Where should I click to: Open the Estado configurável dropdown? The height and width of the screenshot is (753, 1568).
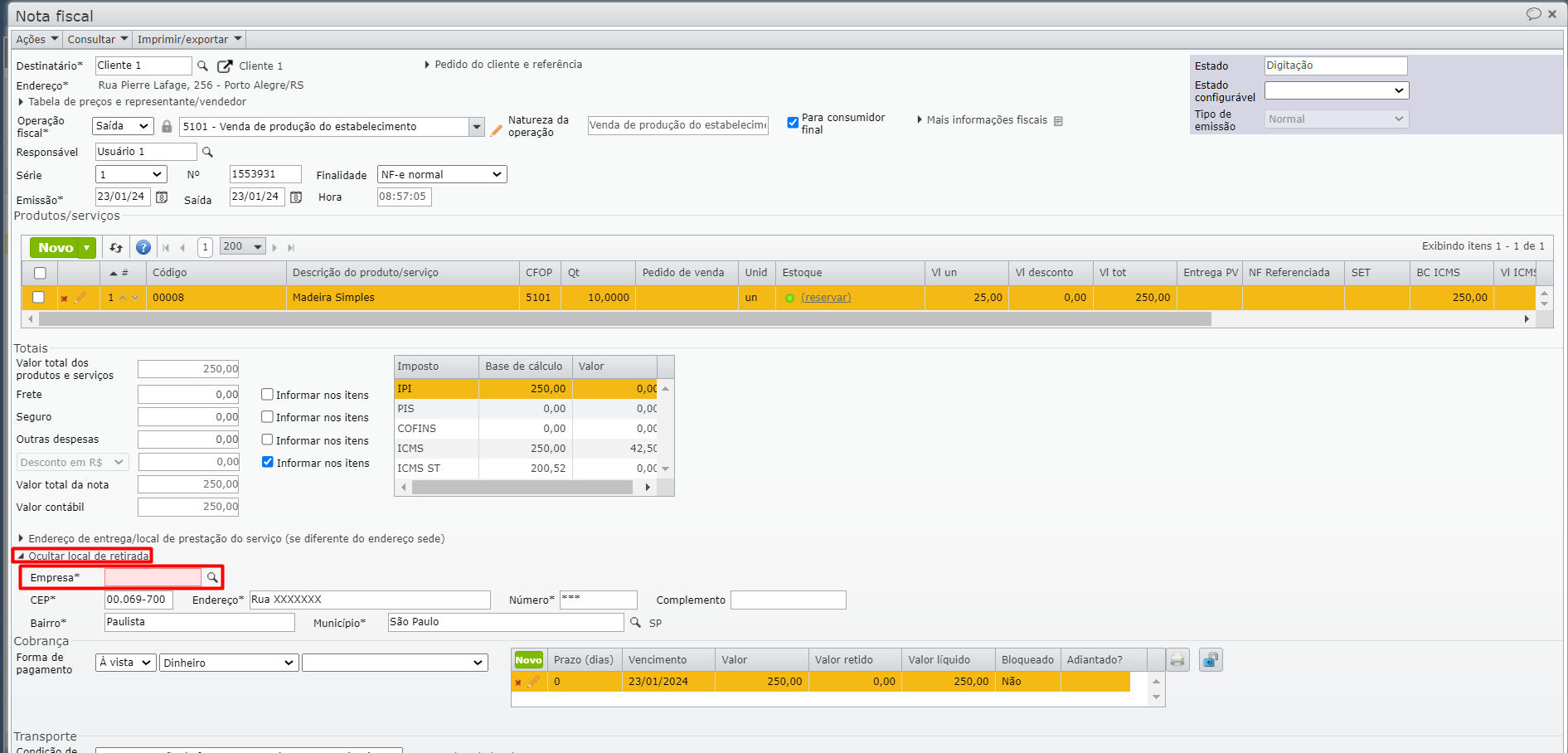[x=1336, y=90]
